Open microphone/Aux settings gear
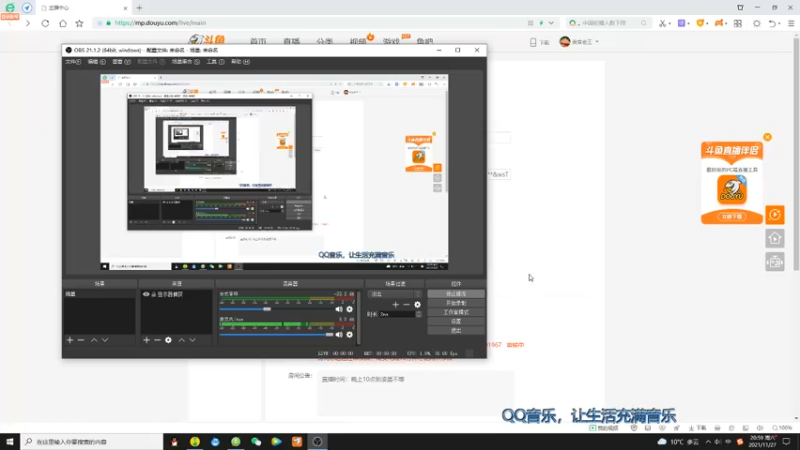800x450 pixels. (x=349, y=335)
